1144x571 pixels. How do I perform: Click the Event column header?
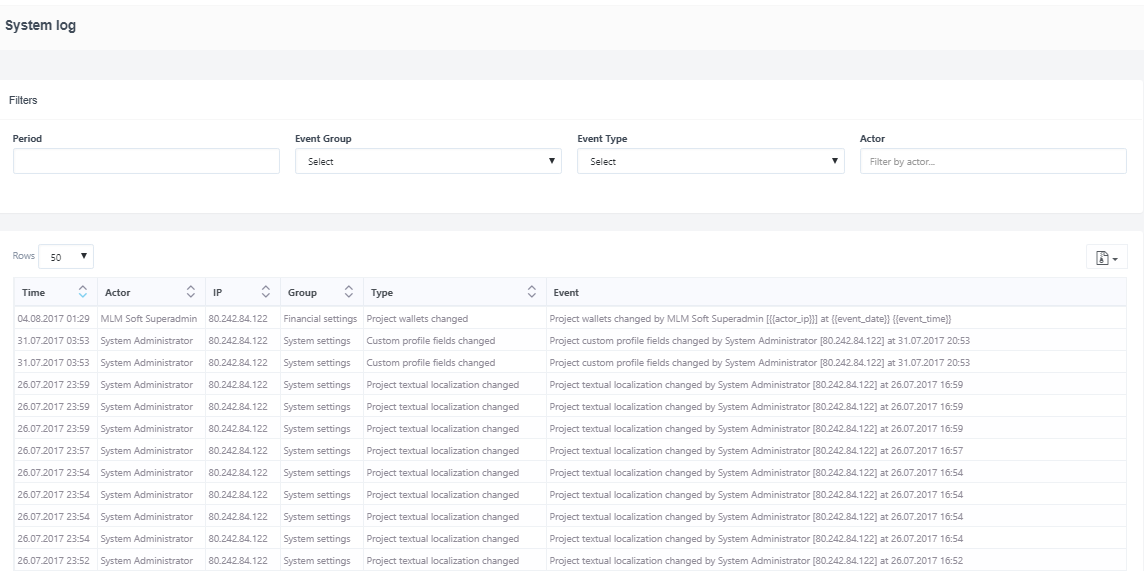(x=566, y=293)
